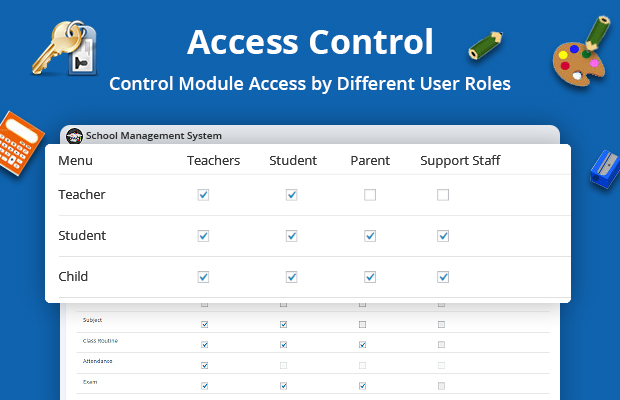This screenshot has height=400, width=620.
Task: Enable Support Staff access for Teacher menu
Action: click(443, 195)
